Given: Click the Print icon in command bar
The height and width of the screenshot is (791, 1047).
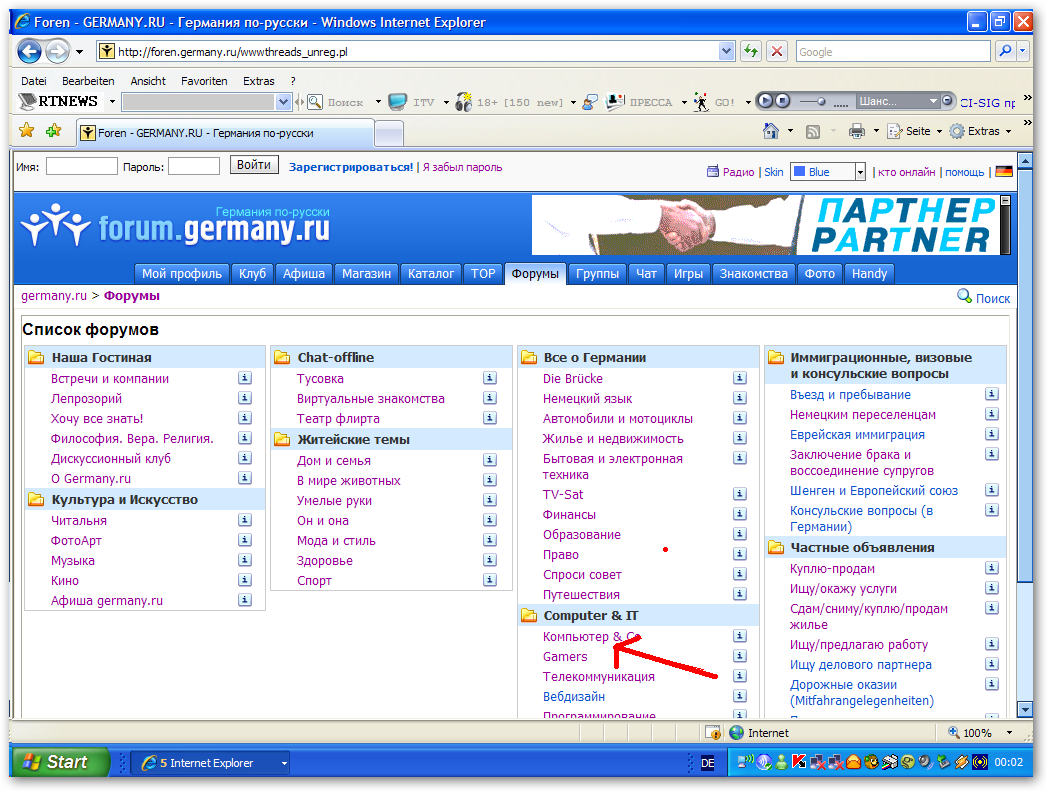Looking at the screenshot, I should (856, 131).
